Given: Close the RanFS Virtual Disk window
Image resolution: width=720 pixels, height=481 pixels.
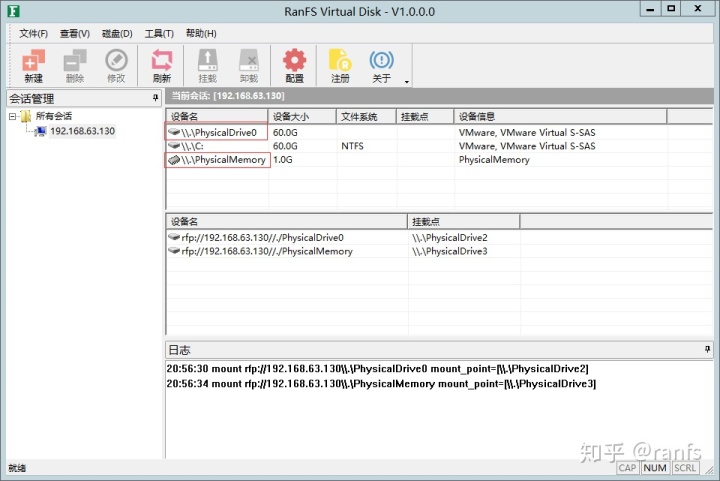Looking at the screenshot, I should coord(698,9).
